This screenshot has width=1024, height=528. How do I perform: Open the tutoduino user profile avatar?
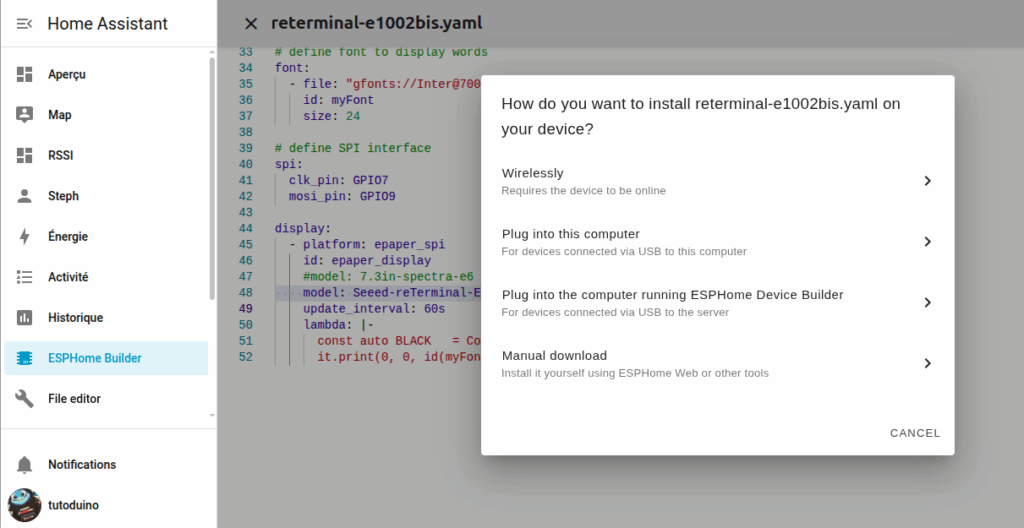[x=24, y=505]
